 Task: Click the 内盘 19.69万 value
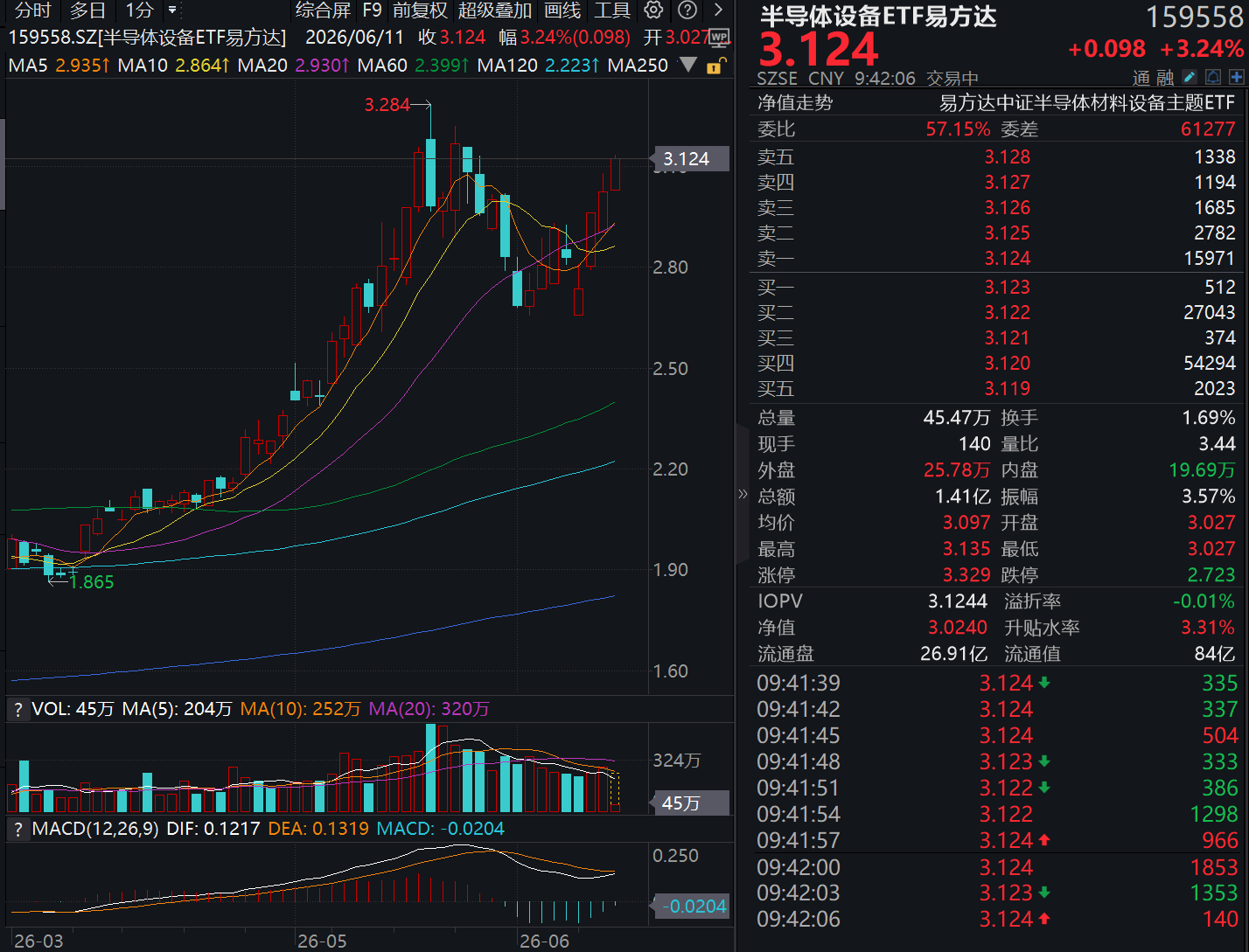coord(1203,470)
